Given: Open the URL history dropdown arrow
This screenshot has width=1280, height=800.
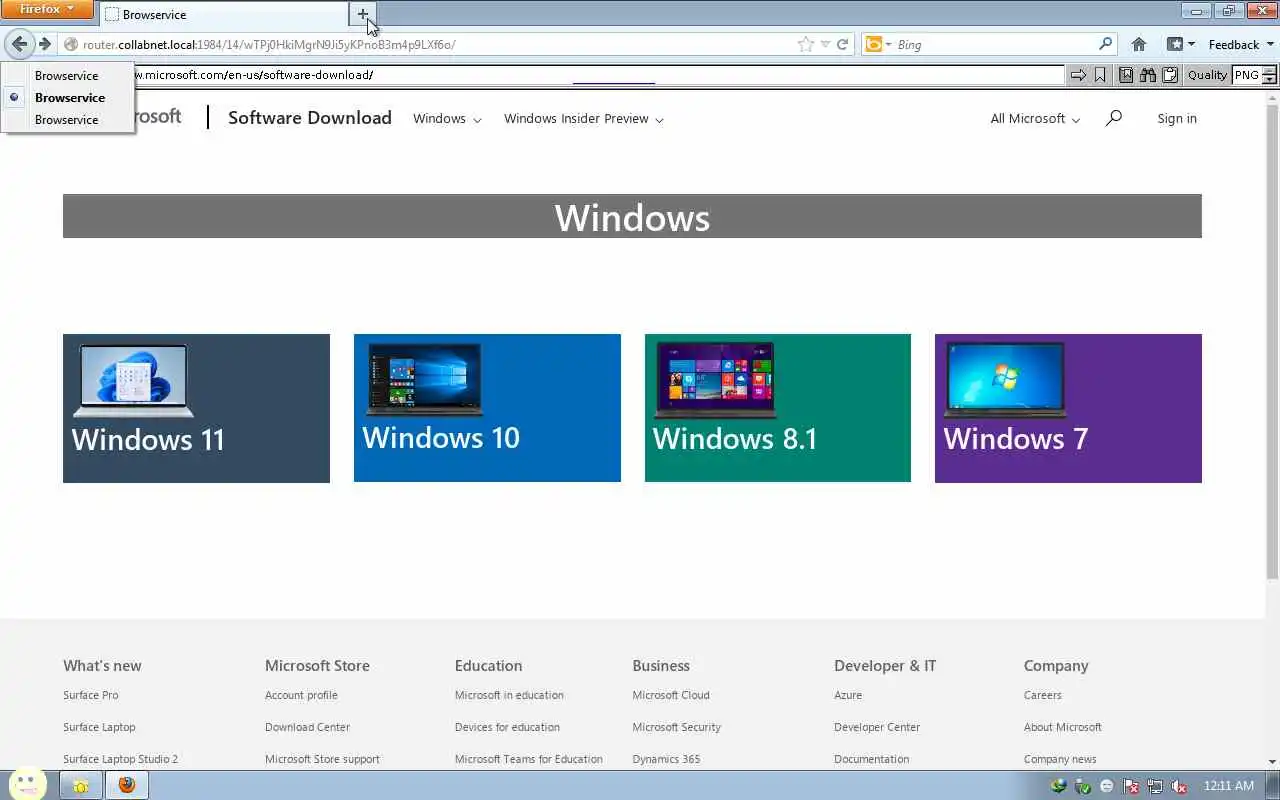Looking at the screenshot, I should click(825, 44).
